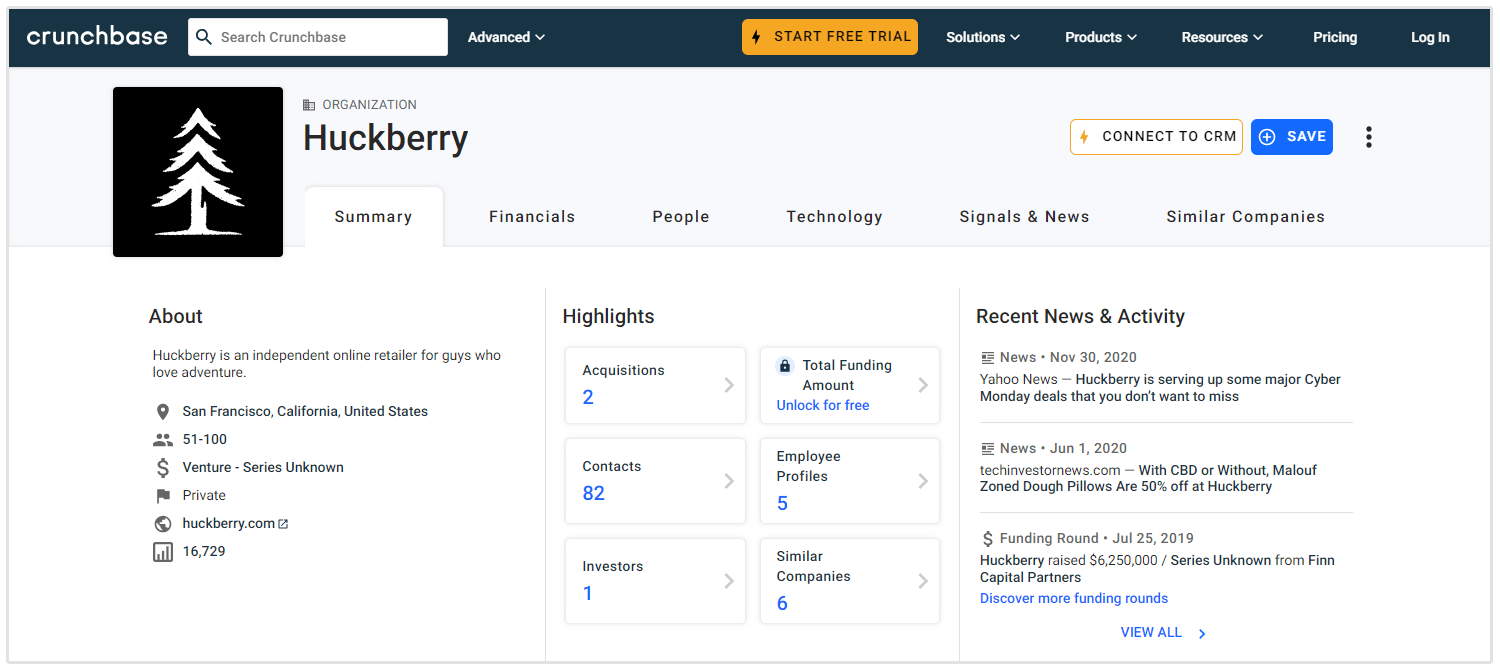Screen dimensions: 1500x670
Task: Open the Resources dropdown
Action: coord(1221,37)
